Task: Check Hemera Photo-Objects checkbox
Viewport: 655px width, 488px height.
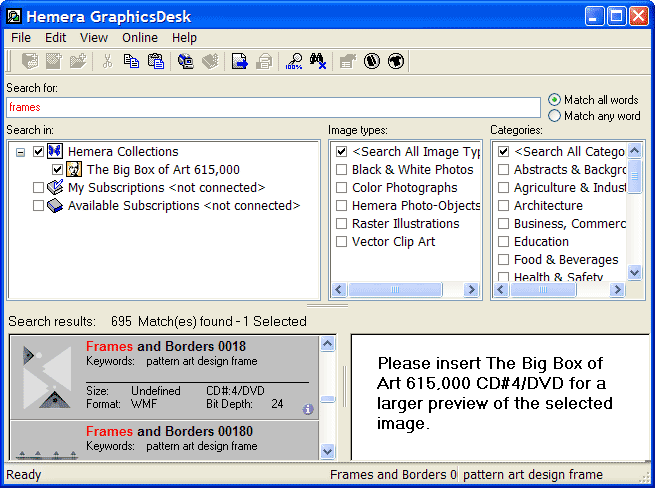Action: click(342, 205)
